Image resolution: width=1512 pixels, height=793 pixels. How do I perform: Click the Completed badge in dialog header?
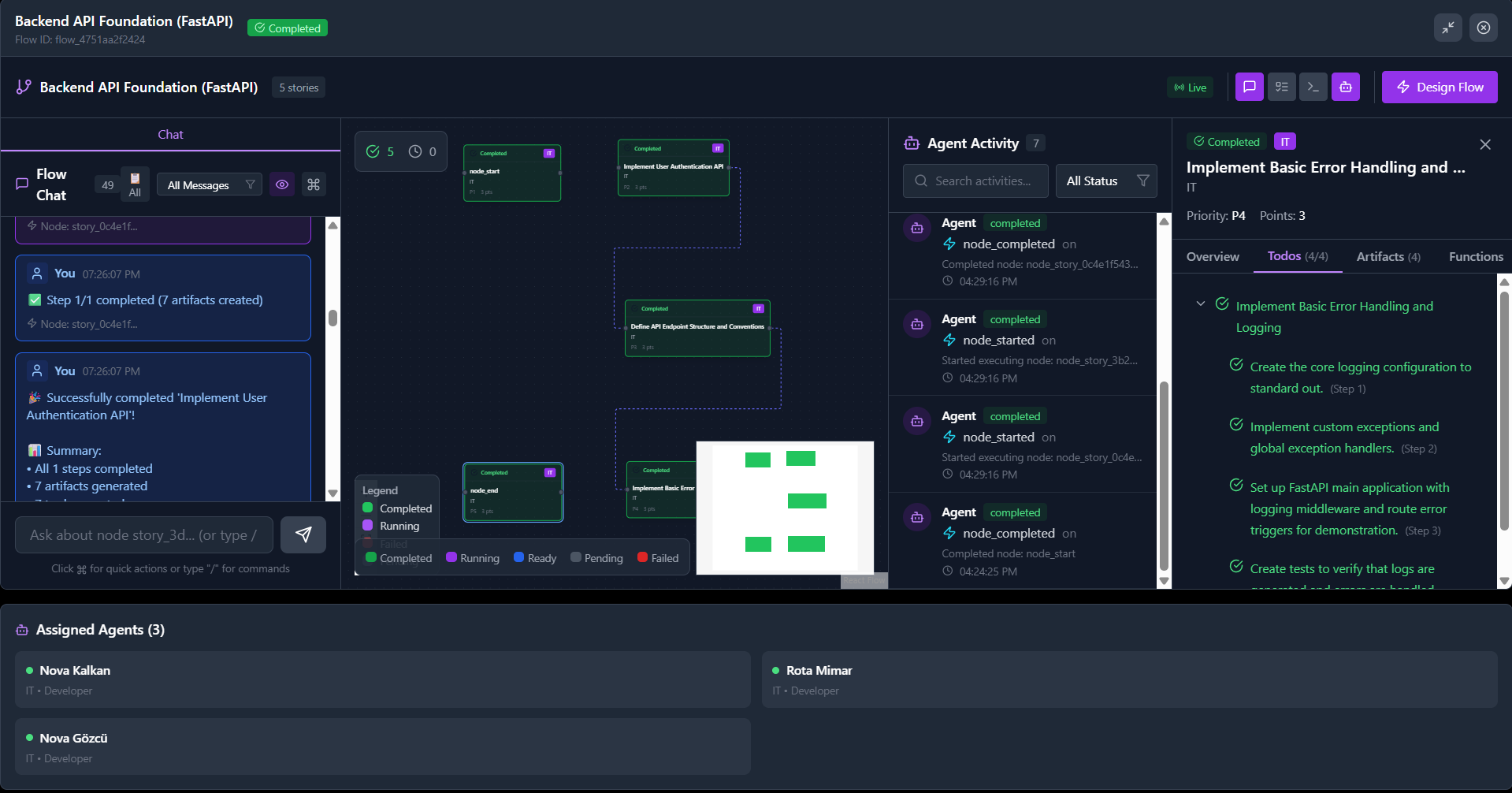(288, 28)
